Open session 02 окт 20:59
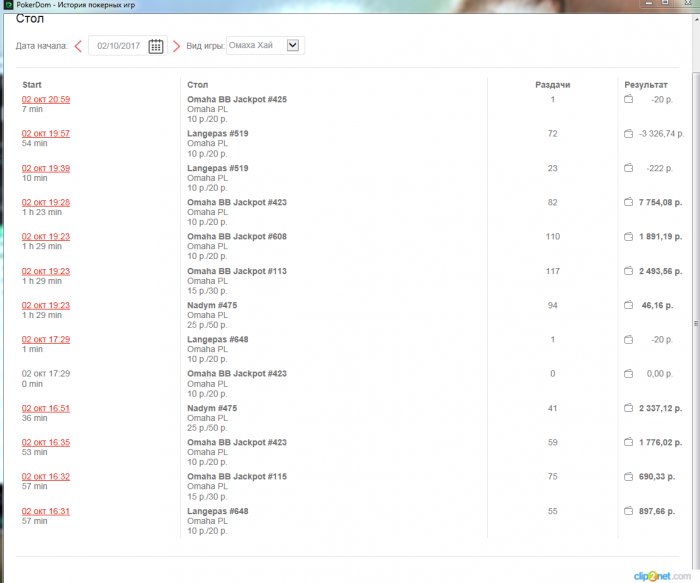 [46, 99]
